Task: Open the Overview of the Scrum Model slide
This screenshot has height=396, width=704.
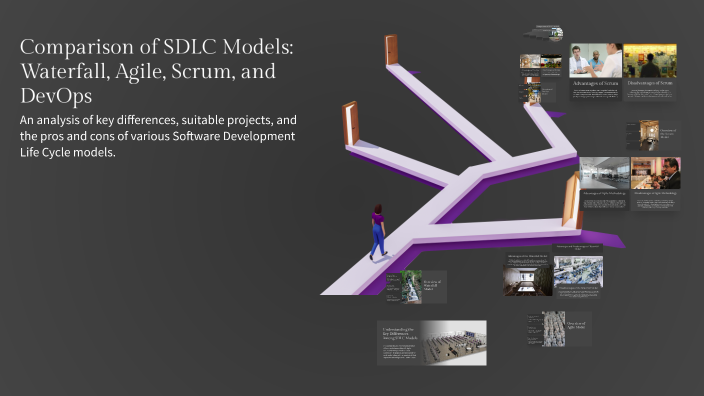Action: (654, 135)
